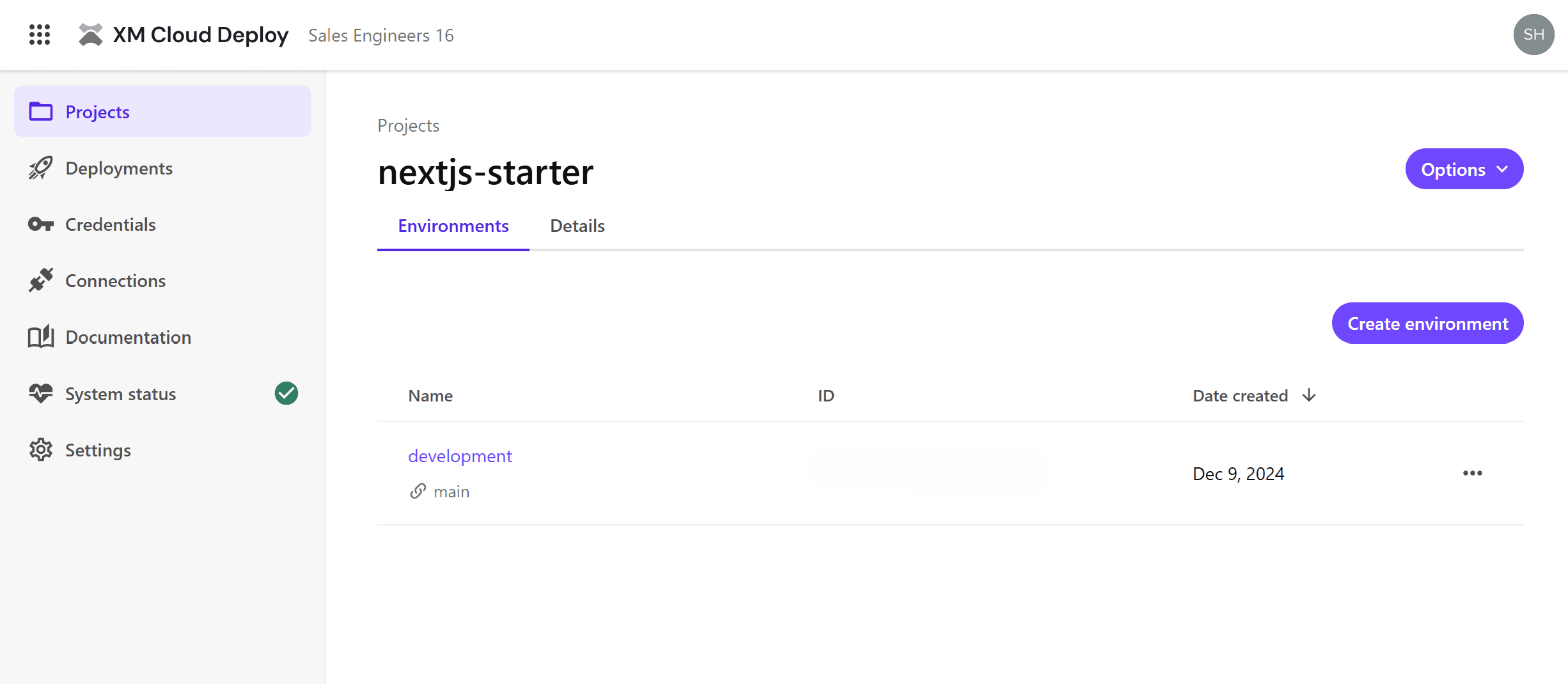
Task: Click the Credentials key icon
Action: 41,224
